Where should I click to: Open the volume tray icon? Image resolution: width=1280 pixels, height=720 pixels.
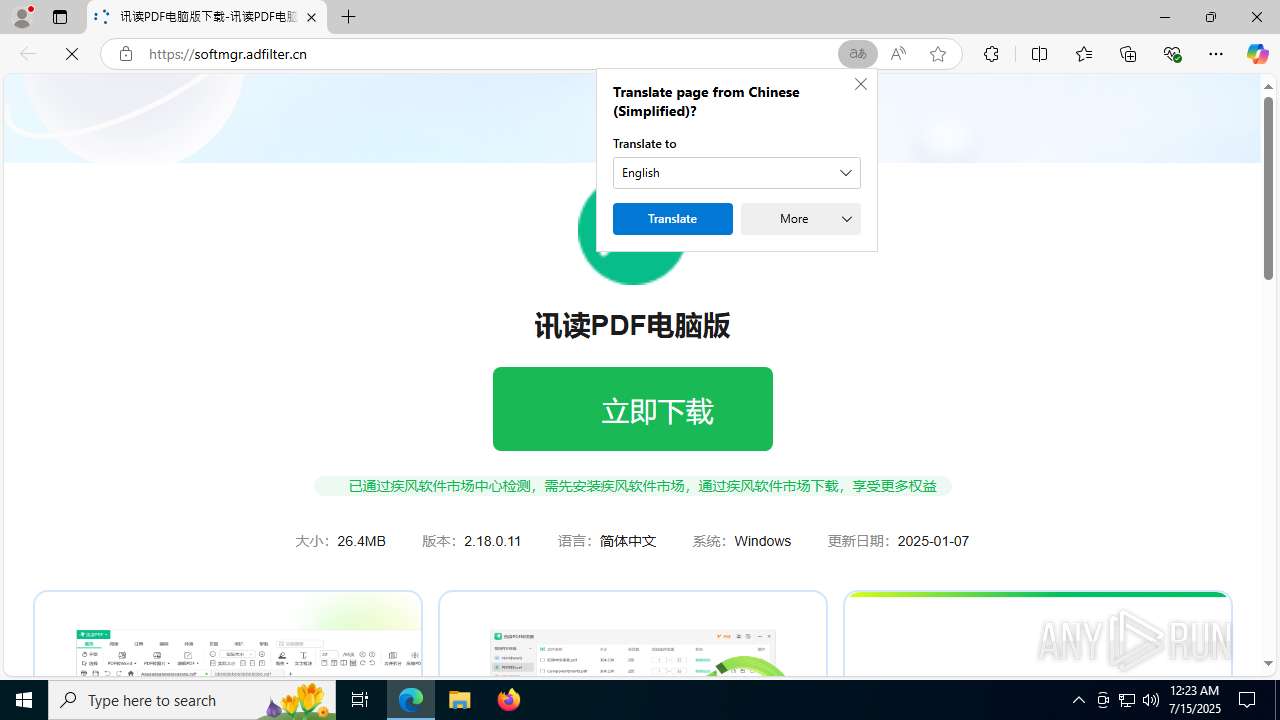(1151, 700)
